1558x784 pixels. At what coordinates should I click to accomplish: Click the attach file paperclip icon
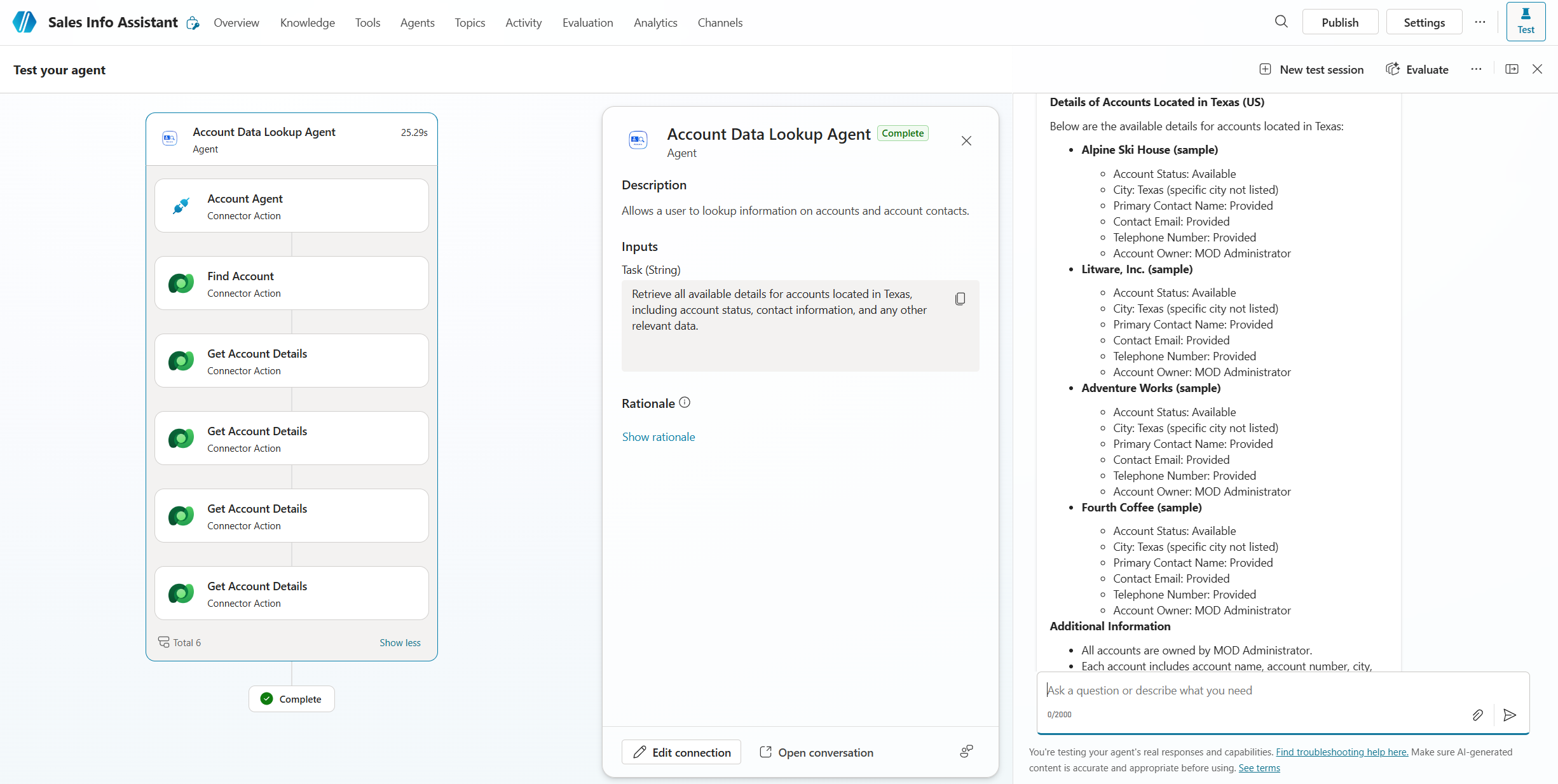[x=1477, y=715]
